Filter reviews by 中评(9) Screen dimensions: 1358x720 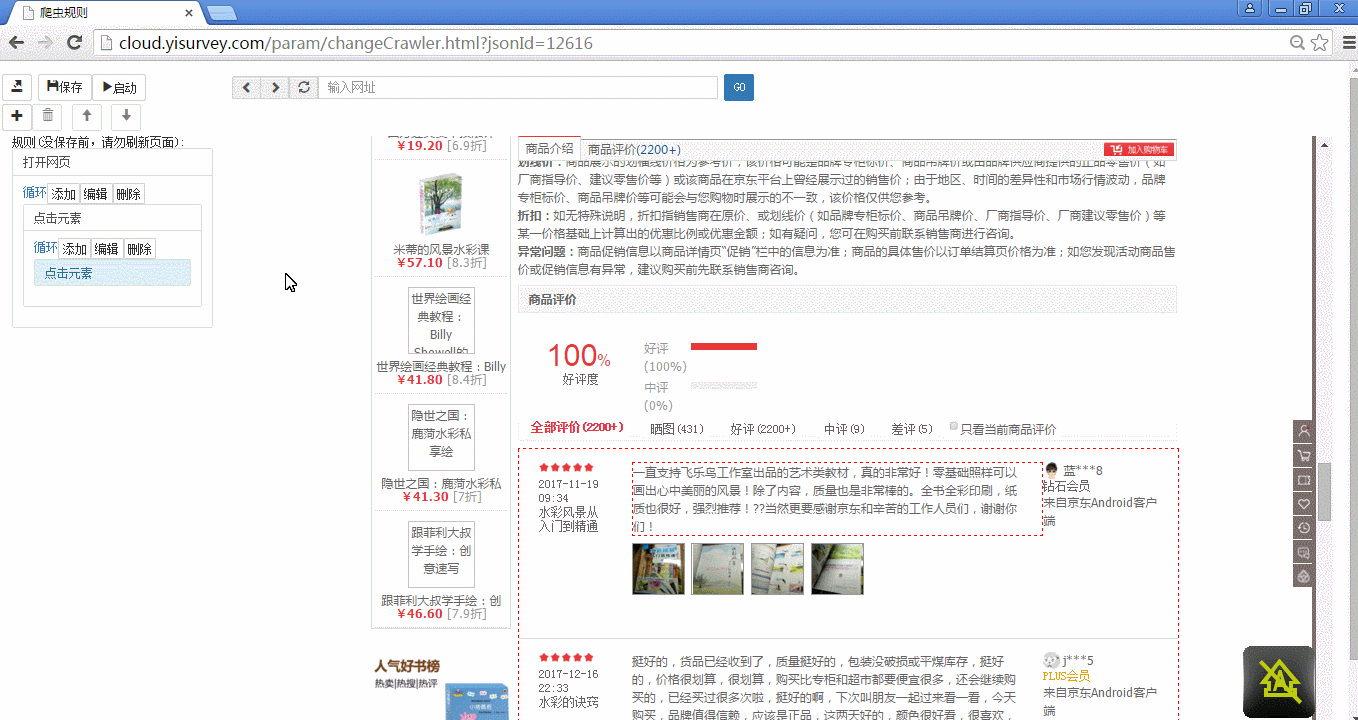click(844, 429)
